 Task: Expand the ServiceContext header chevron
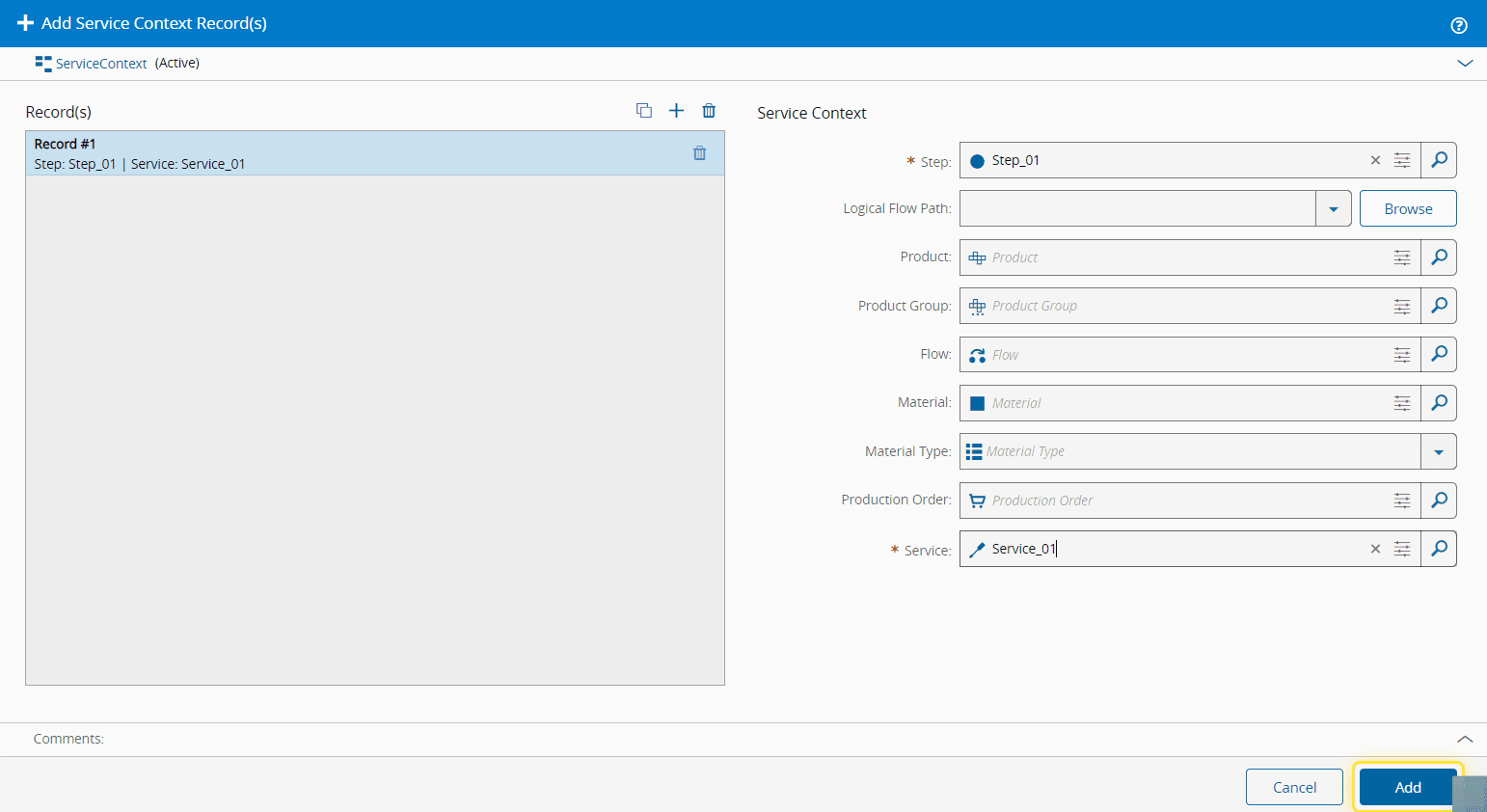pos(1465,64)
